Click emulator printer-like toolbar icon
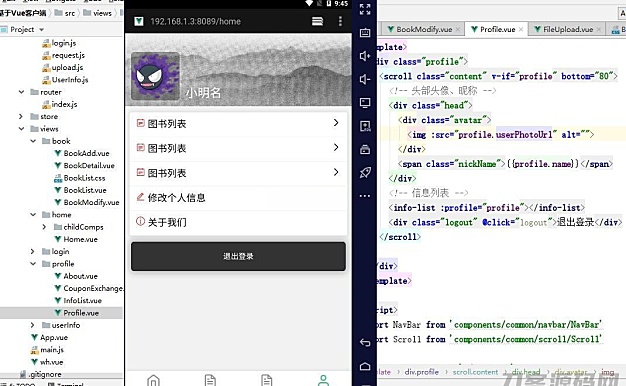 (365, 150)
